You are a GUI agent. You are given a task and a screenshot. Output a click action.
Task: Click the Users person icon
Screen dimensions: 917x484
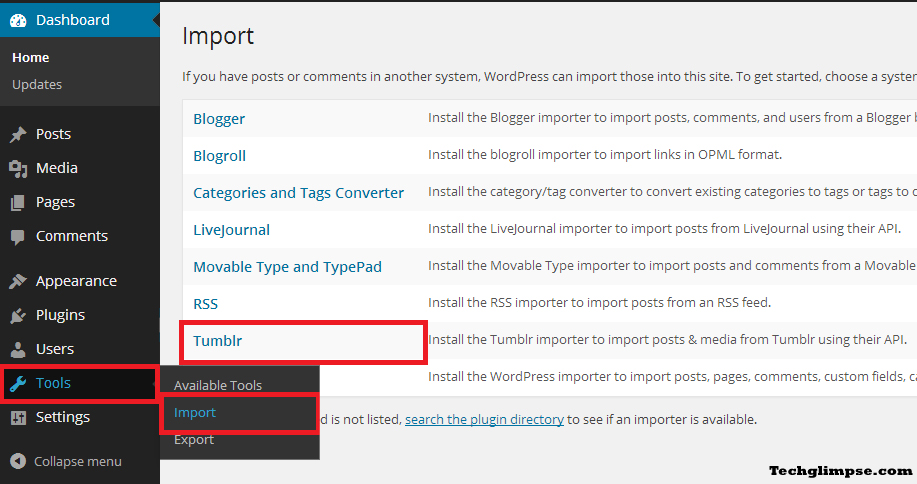coord(18,350)
